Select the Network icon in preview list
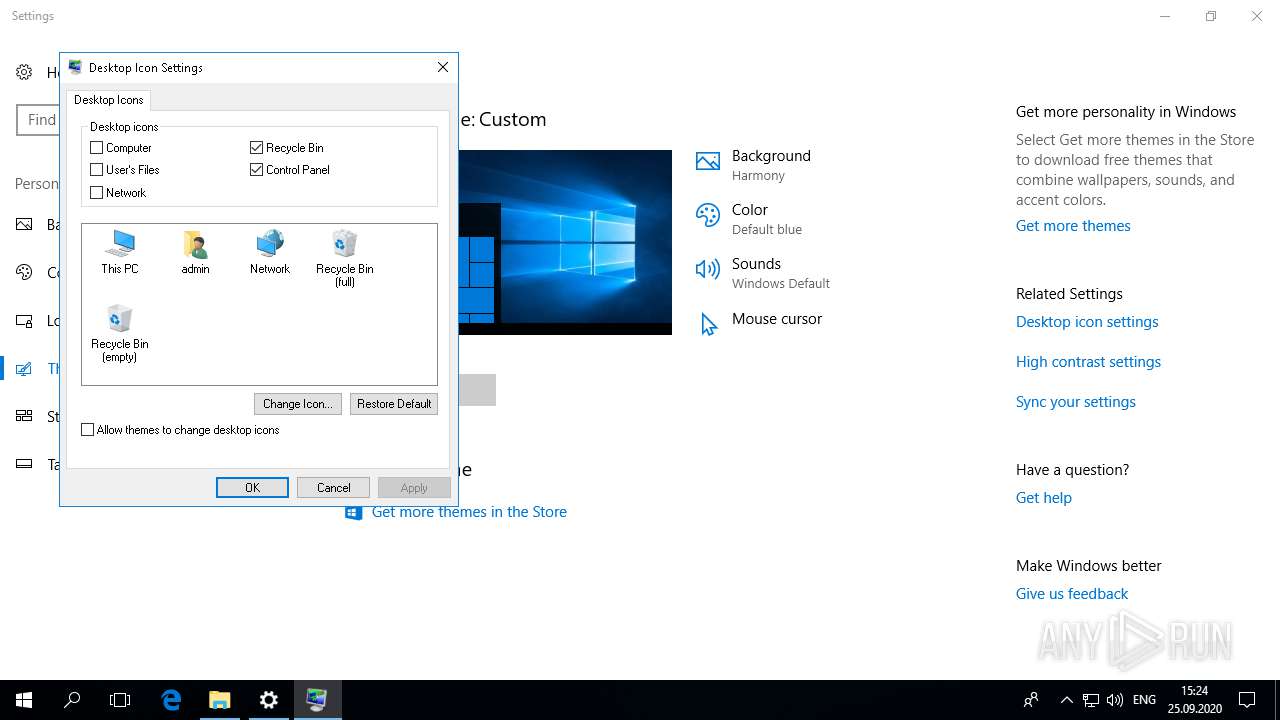The width and height of the screenshot is (1280, 720). click(270, 251)
